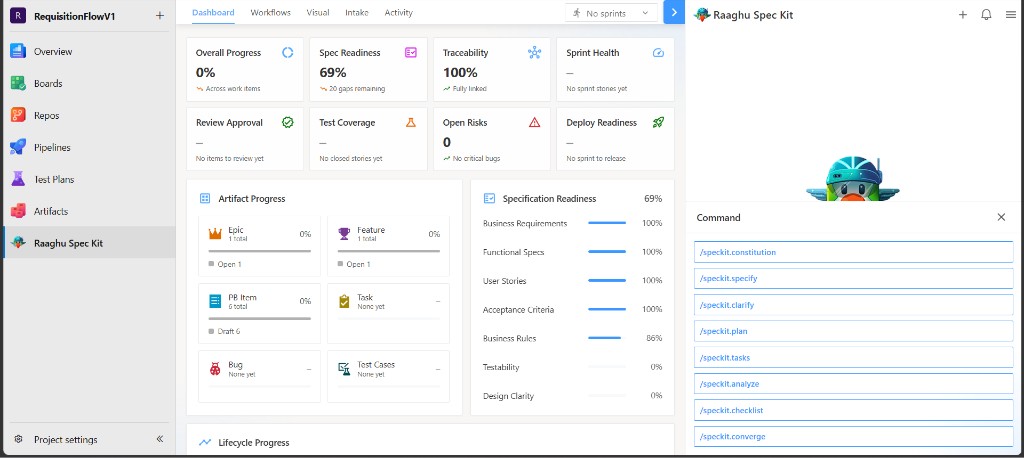Screen dimensions: 1024x458
Task: Open Repos from the sidebar
Action: click(x=89, y=116)
